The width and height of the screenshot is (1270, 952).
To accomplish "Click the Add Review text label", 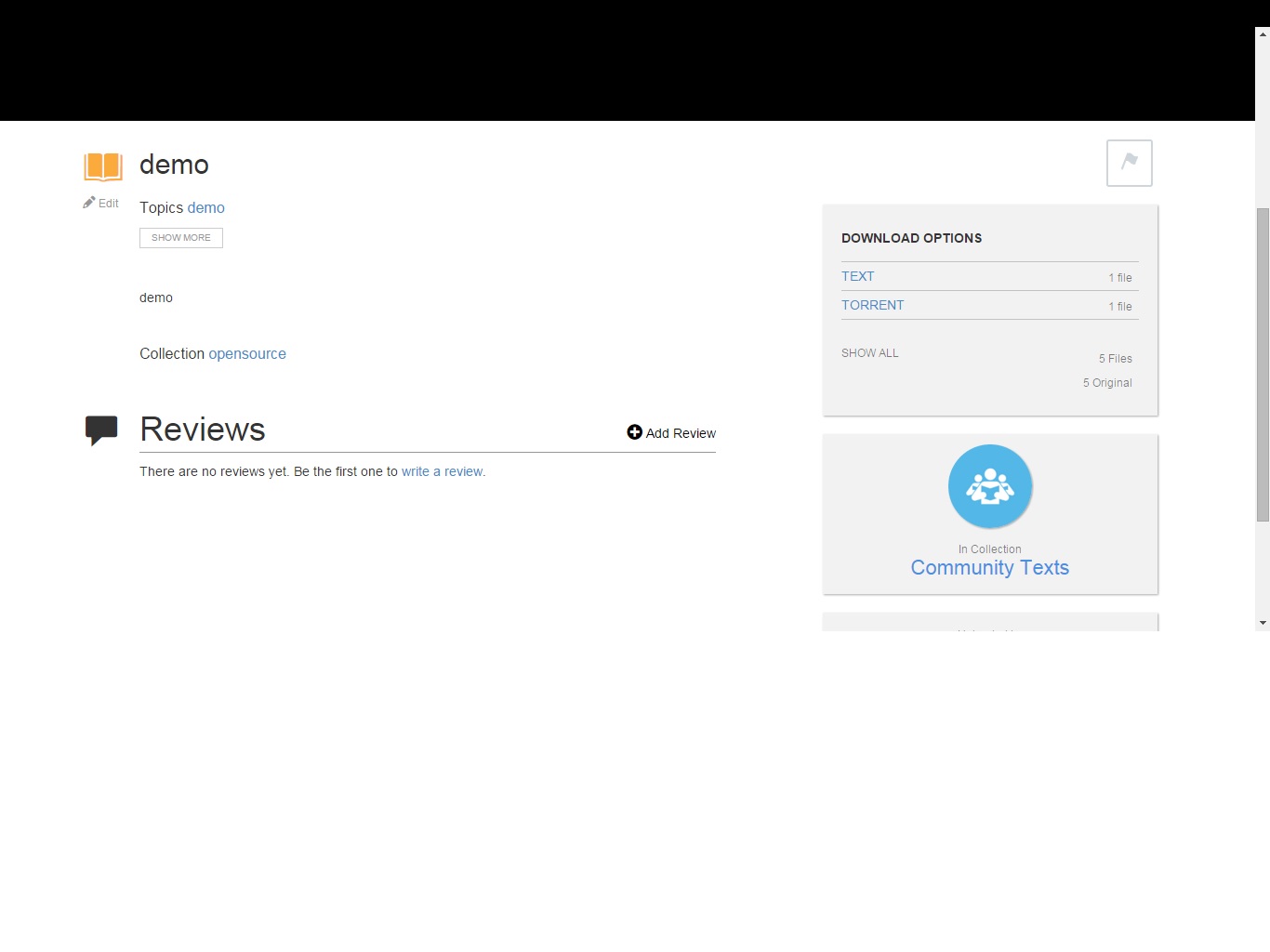I will (681, 433).
